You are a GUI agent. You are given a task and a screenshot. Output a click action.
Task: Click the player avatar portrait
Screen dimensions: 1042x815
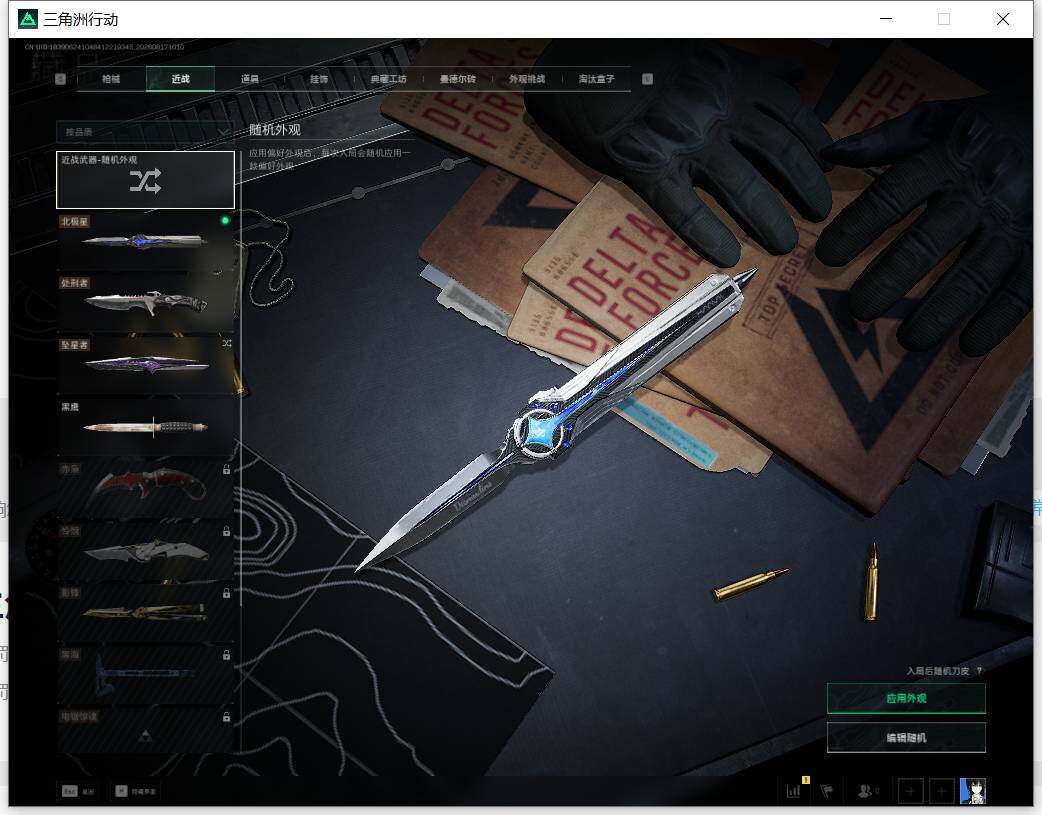(x=973, y=791)
